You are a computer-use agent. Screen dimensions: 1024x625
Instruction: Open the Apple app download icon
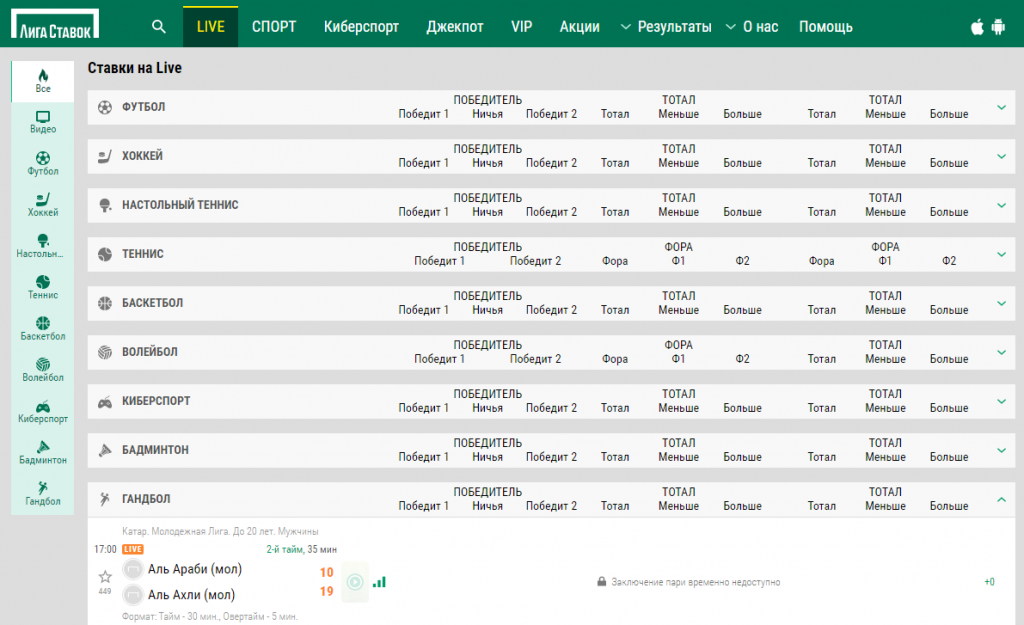(x=977, y=27)
